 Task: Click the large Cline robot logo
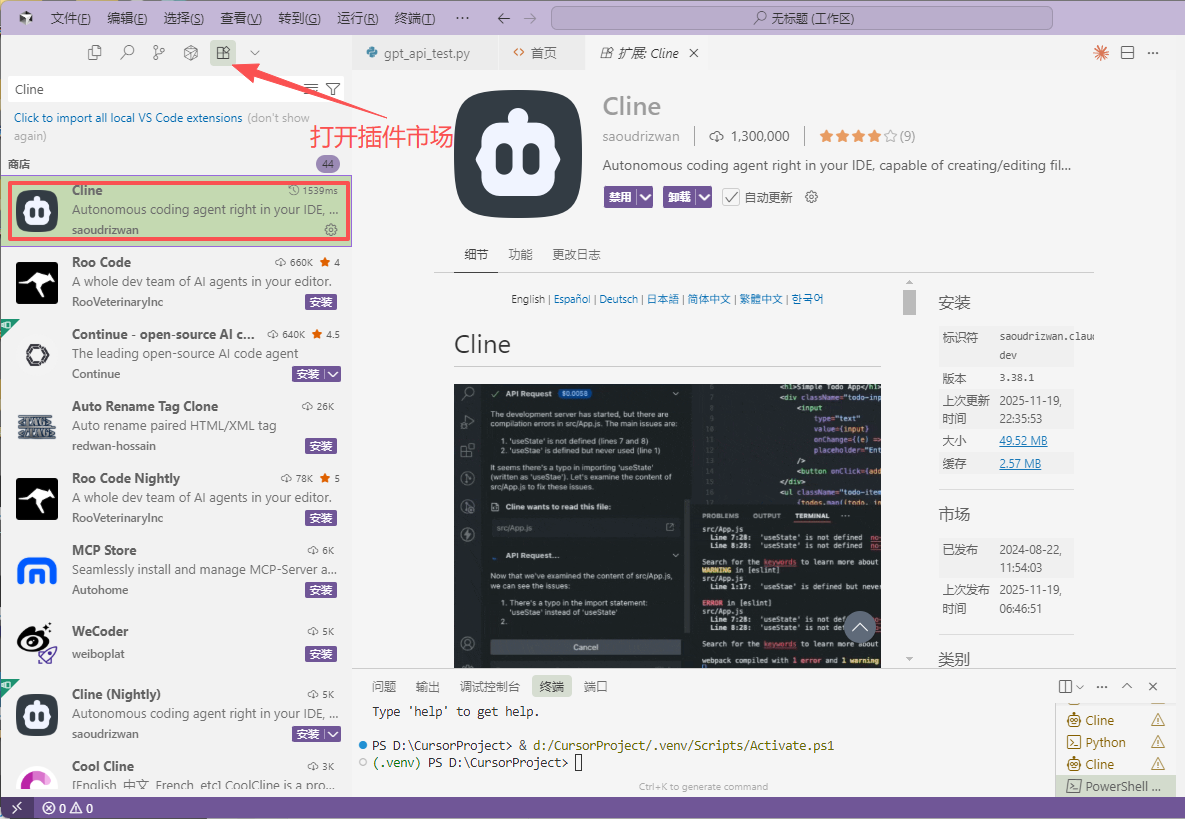pyautogui.click(x=518, y=153)
